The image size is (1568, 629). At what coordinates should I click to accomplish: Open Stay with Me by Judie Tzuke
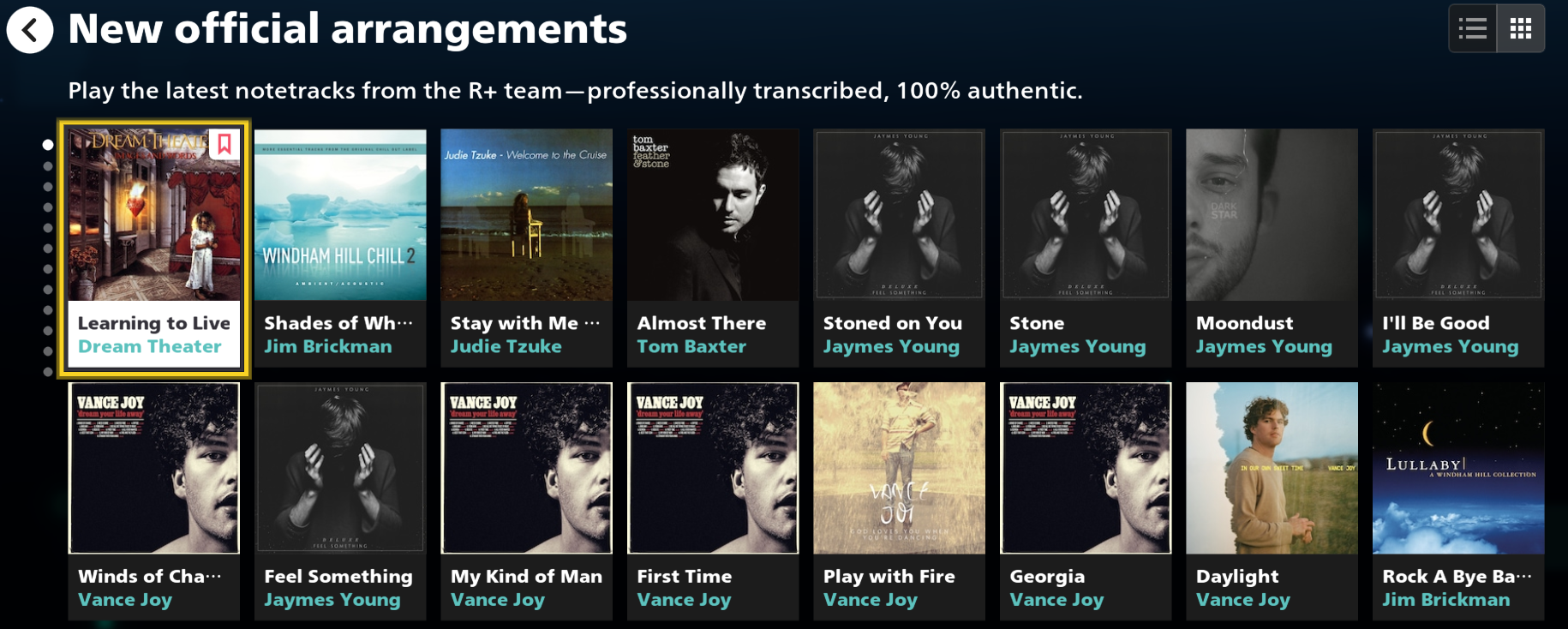pos(527,249)
